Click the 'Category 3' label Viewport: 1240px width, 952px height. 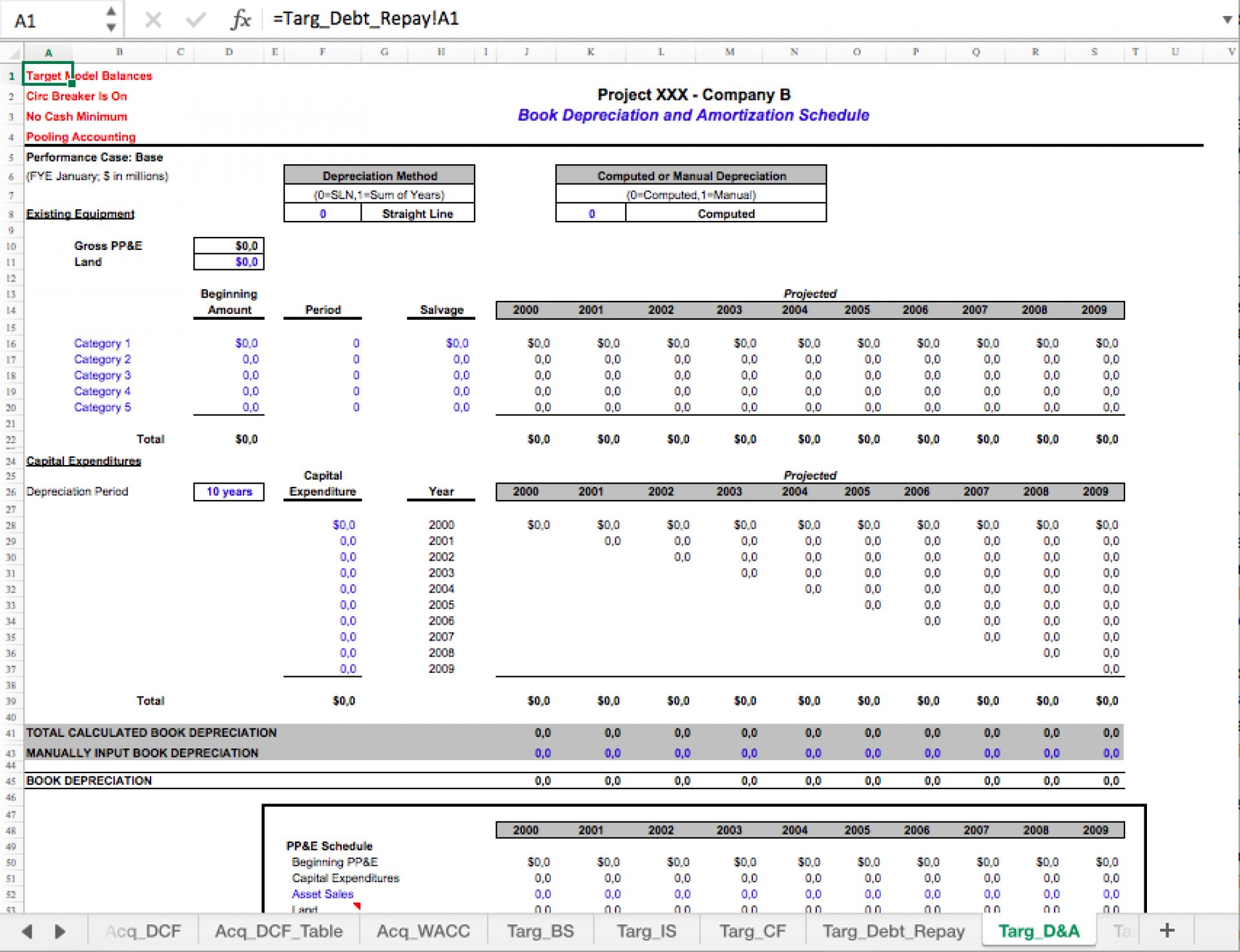[x=102, y=375]
